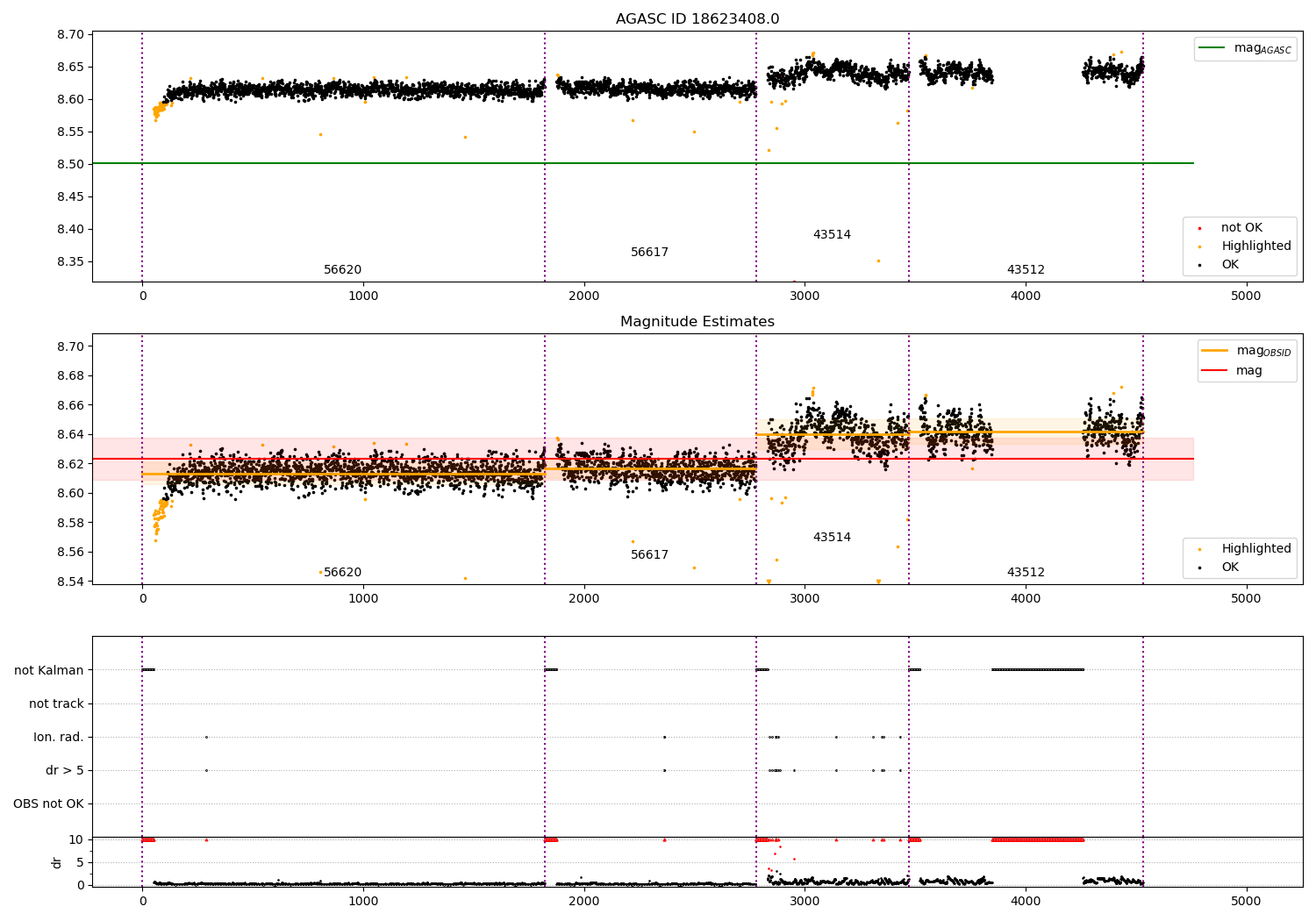The height and width of the screenshot is (921, 1316).
Task: Click the 8.35 tick label on top plot
Action: coord(68,261)
